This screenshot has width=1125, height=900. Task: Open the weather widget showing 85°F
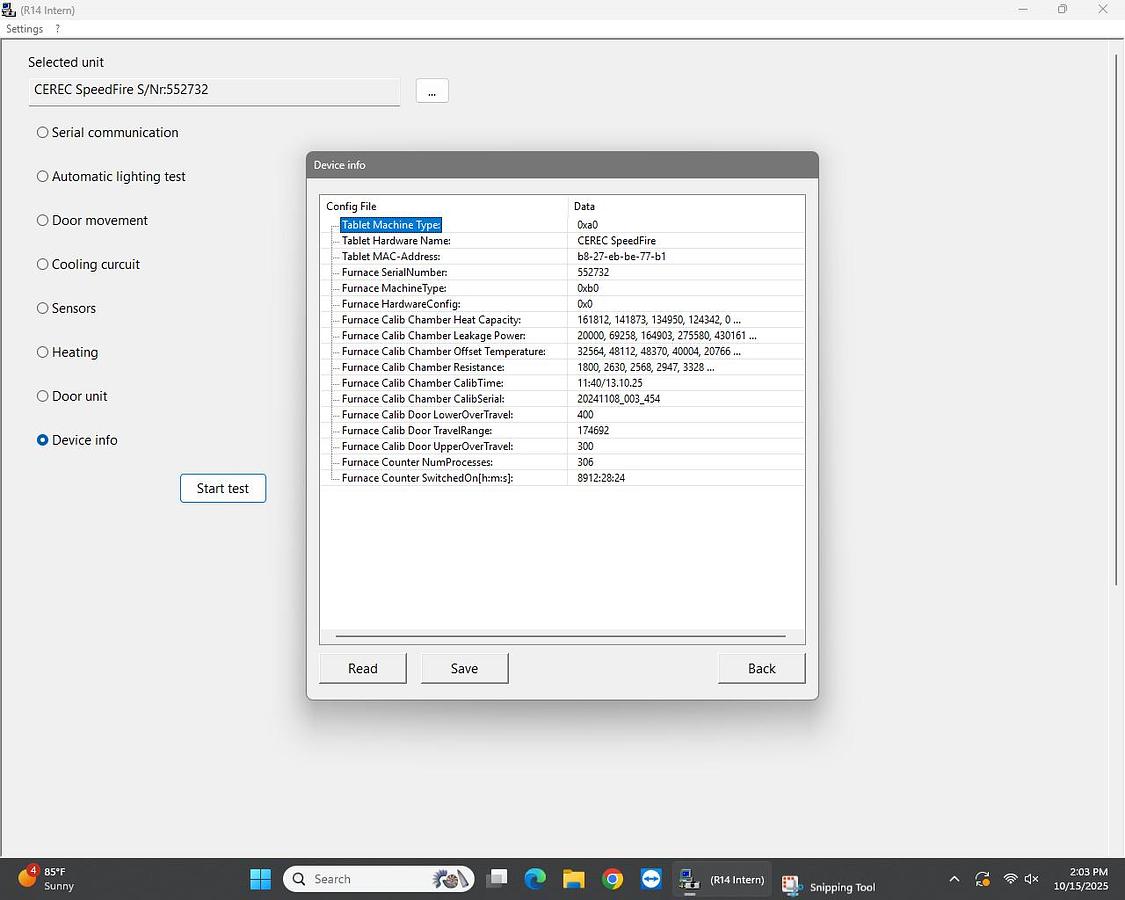click(47, 879)
